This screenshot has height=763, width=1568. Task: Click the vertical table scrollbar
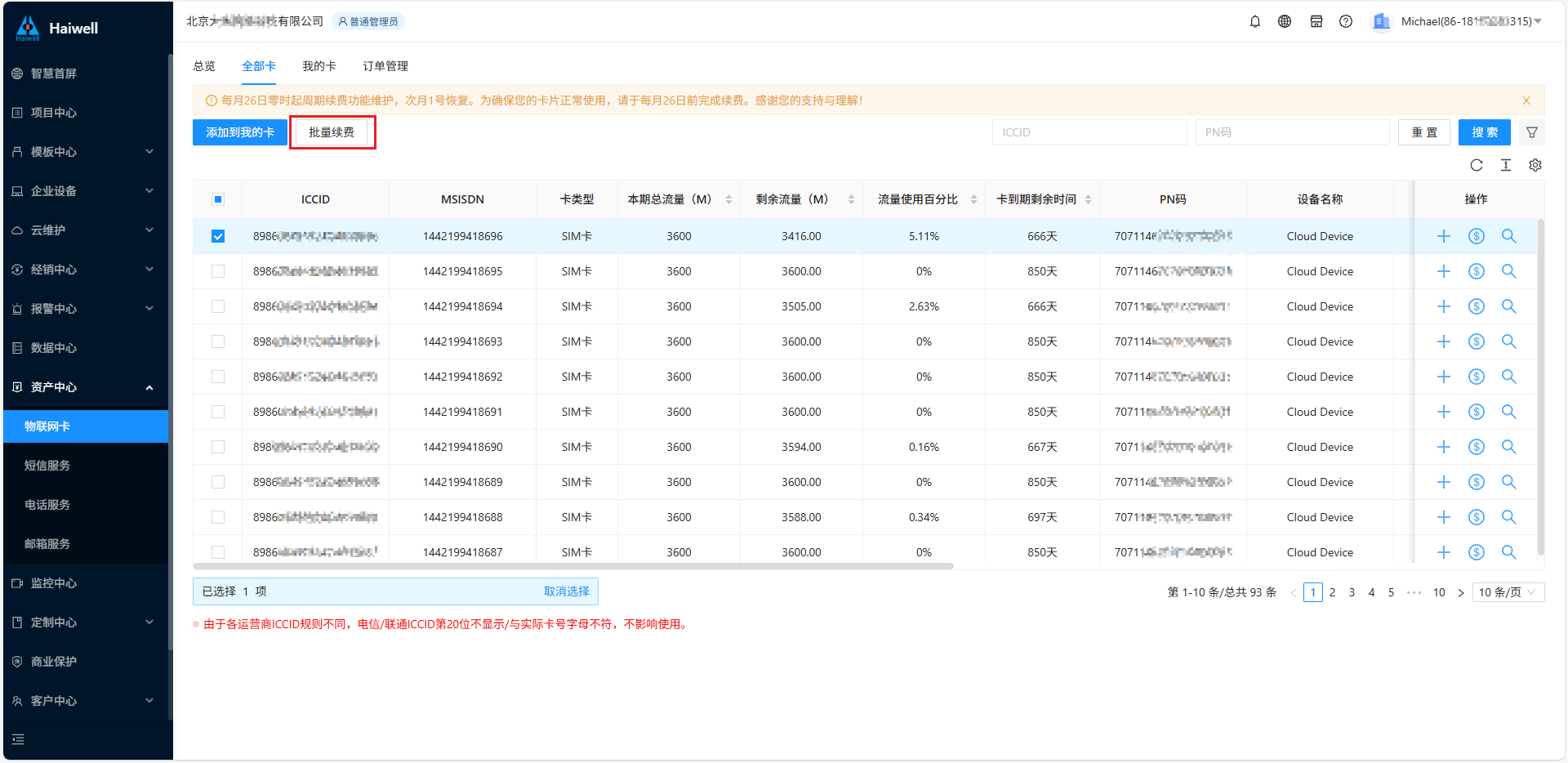click(1541, 386)
